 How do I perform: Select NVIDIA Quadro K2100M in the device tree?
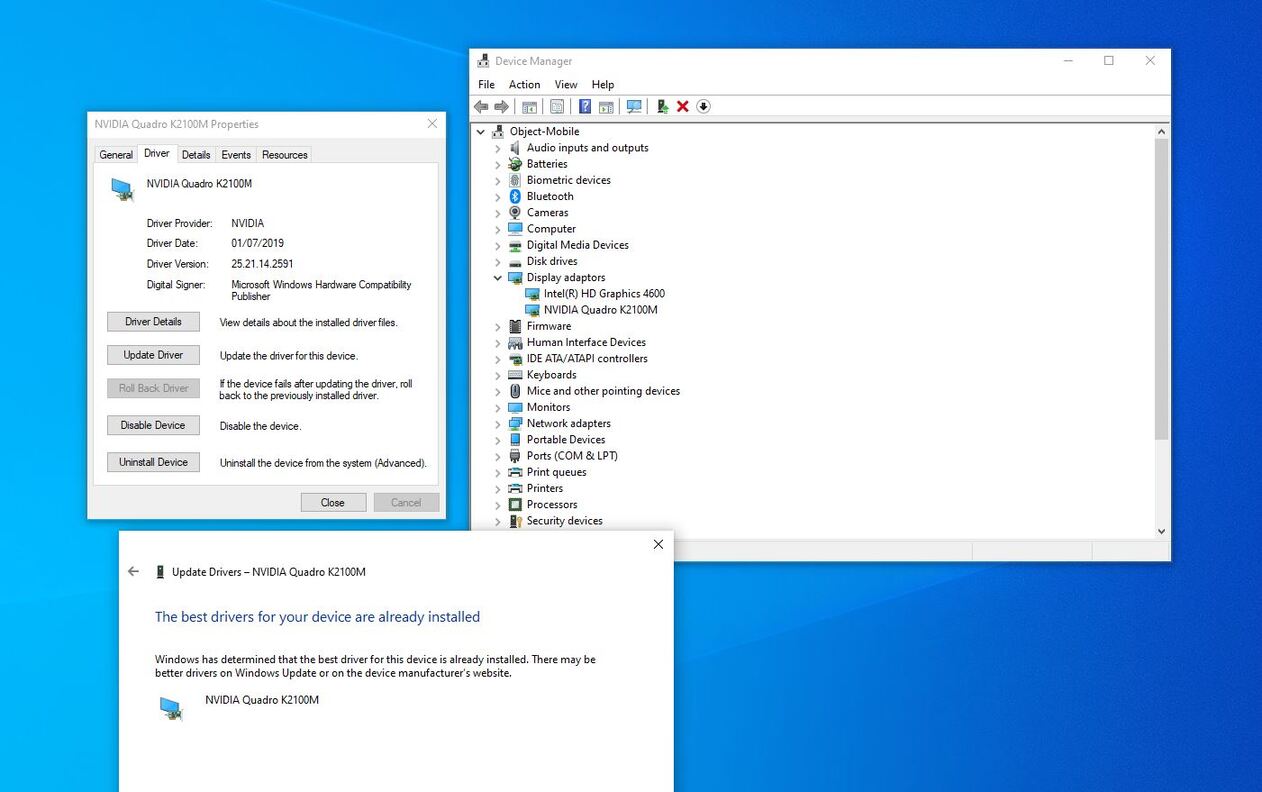pyautogui.click(x=600, y=310)
